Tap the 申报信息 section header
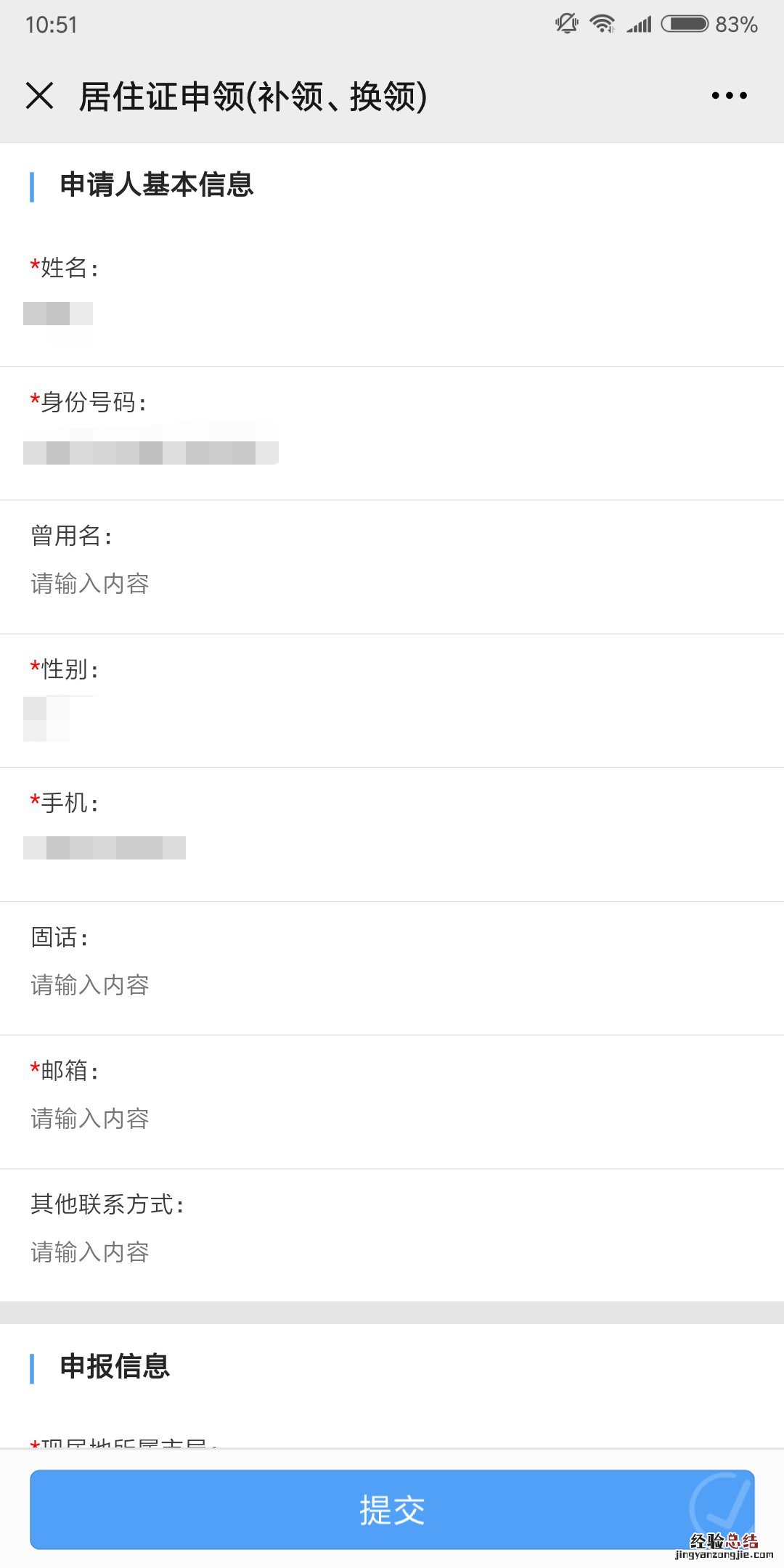 115,1367
